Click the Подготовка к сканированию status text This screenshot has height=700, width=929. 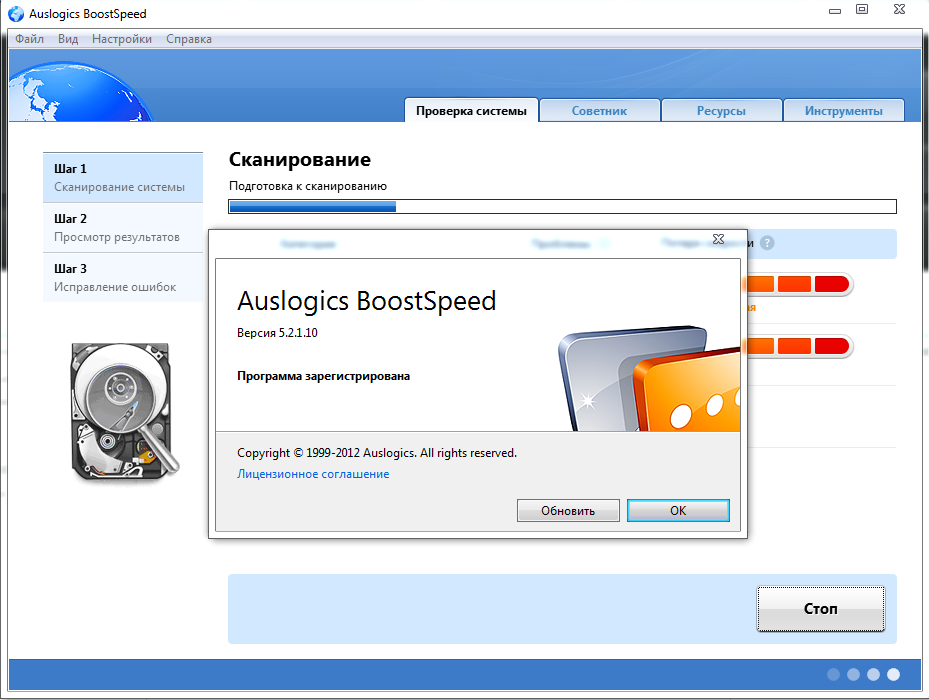(307, 186)
